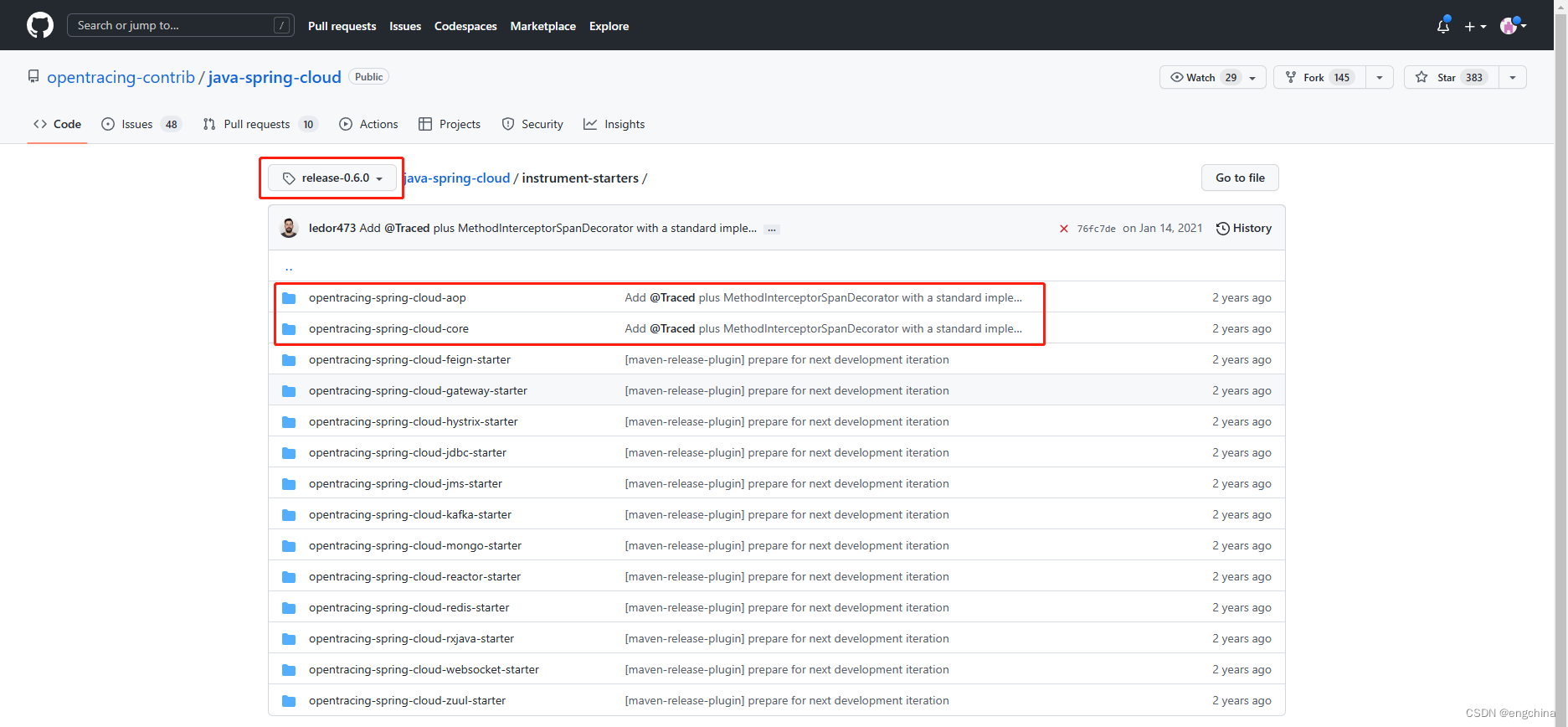Open the ledor473 author name link

(x=332, y=228)
